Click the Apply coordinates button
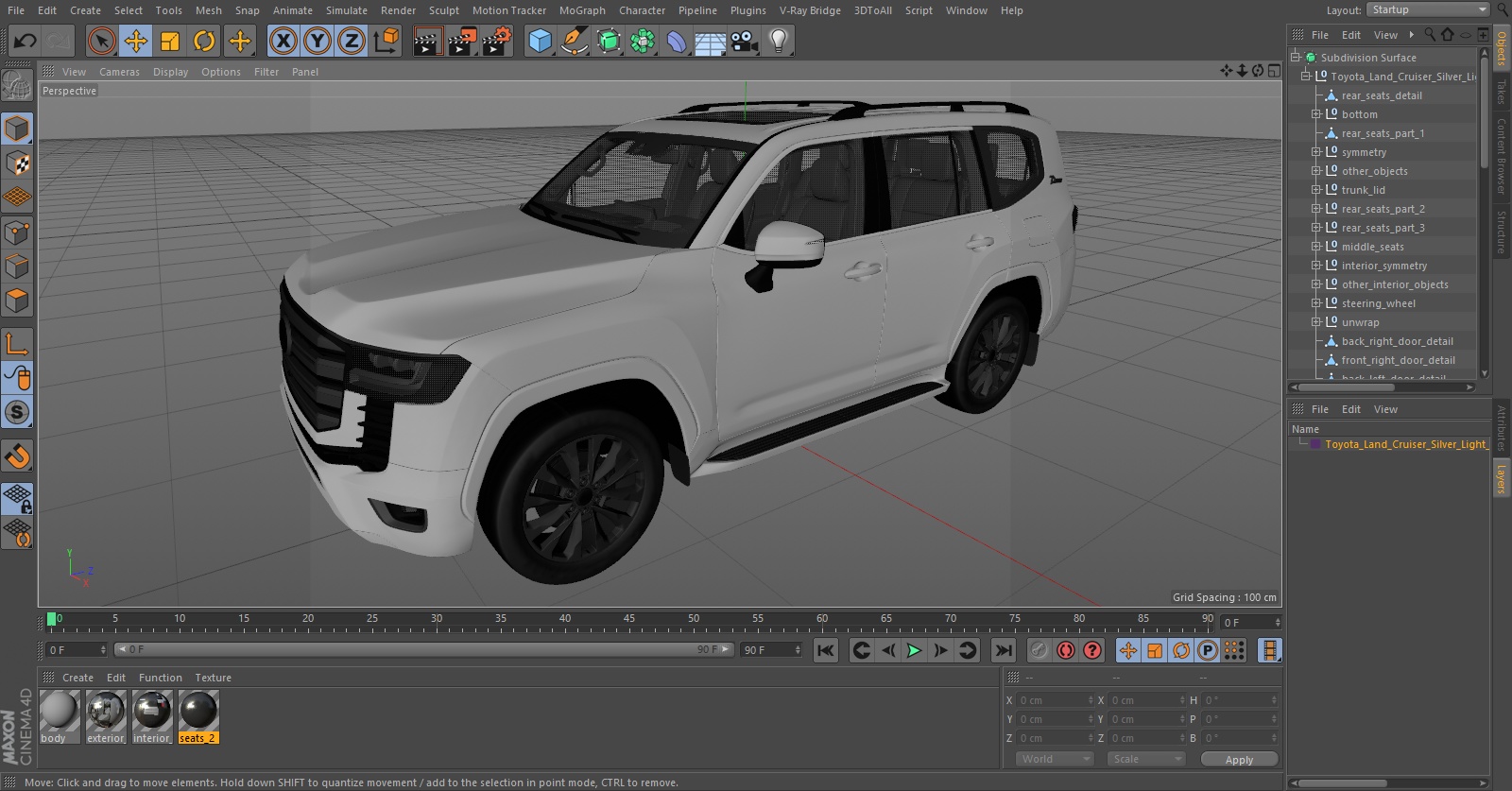Screen dimensions: 1512x791 (x=1239, y=759)
